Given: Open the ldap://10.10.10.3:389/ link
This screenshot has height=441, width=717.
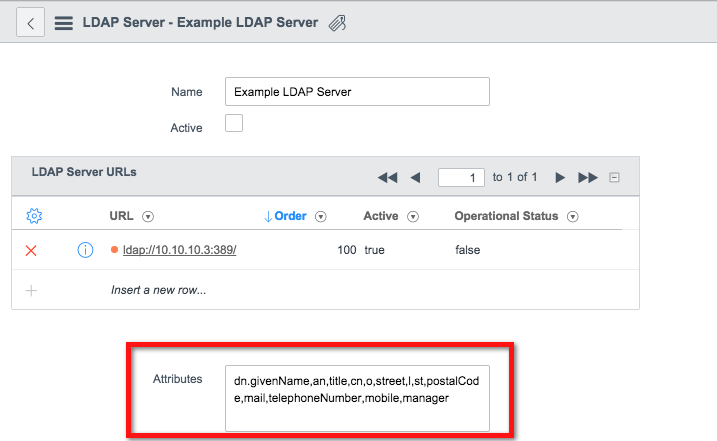Looking at the screenshot, I should pos(179,250).
